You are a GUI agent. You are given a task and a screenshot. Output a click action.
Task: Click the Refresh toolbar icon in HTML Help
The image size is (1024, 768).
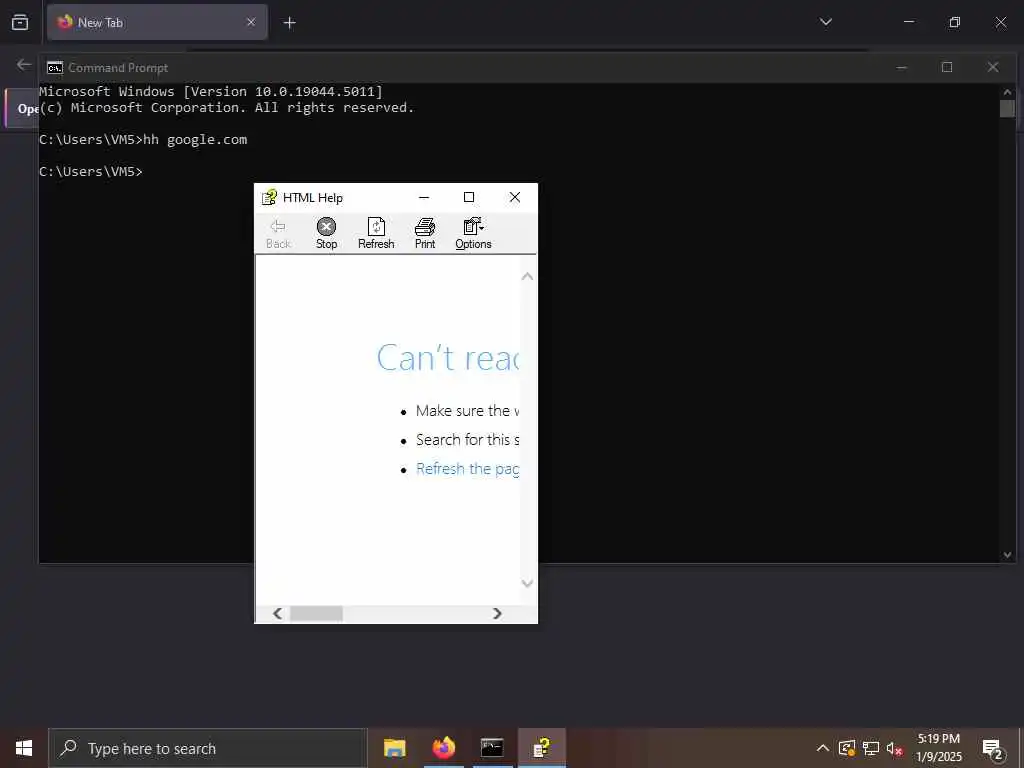point(376,233)
